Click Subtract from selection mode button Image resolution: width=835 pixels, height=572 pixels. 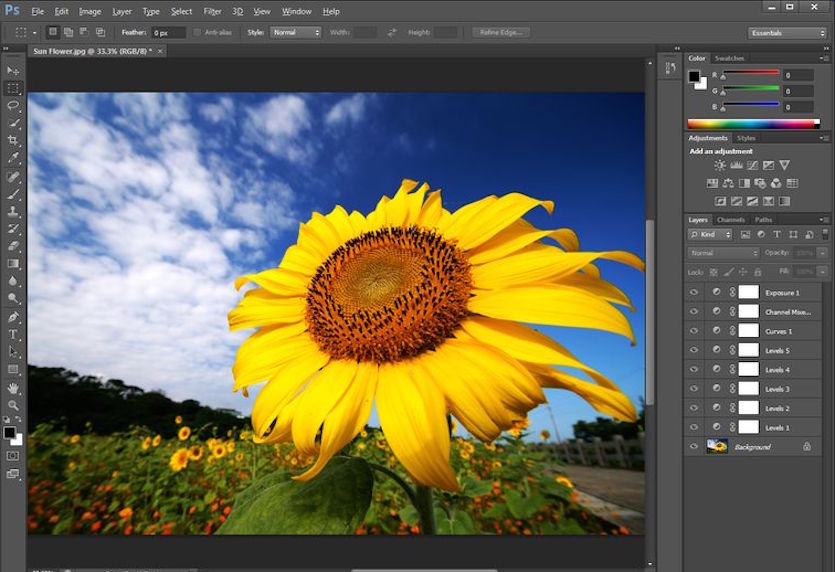[x=84, y=32]
